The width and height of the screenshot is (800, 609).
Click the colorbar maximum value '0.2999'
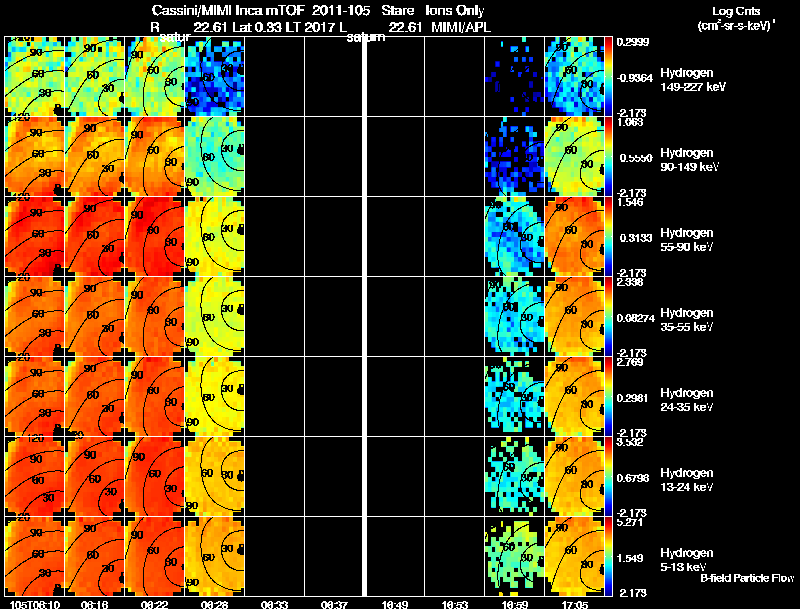[633, 42]
